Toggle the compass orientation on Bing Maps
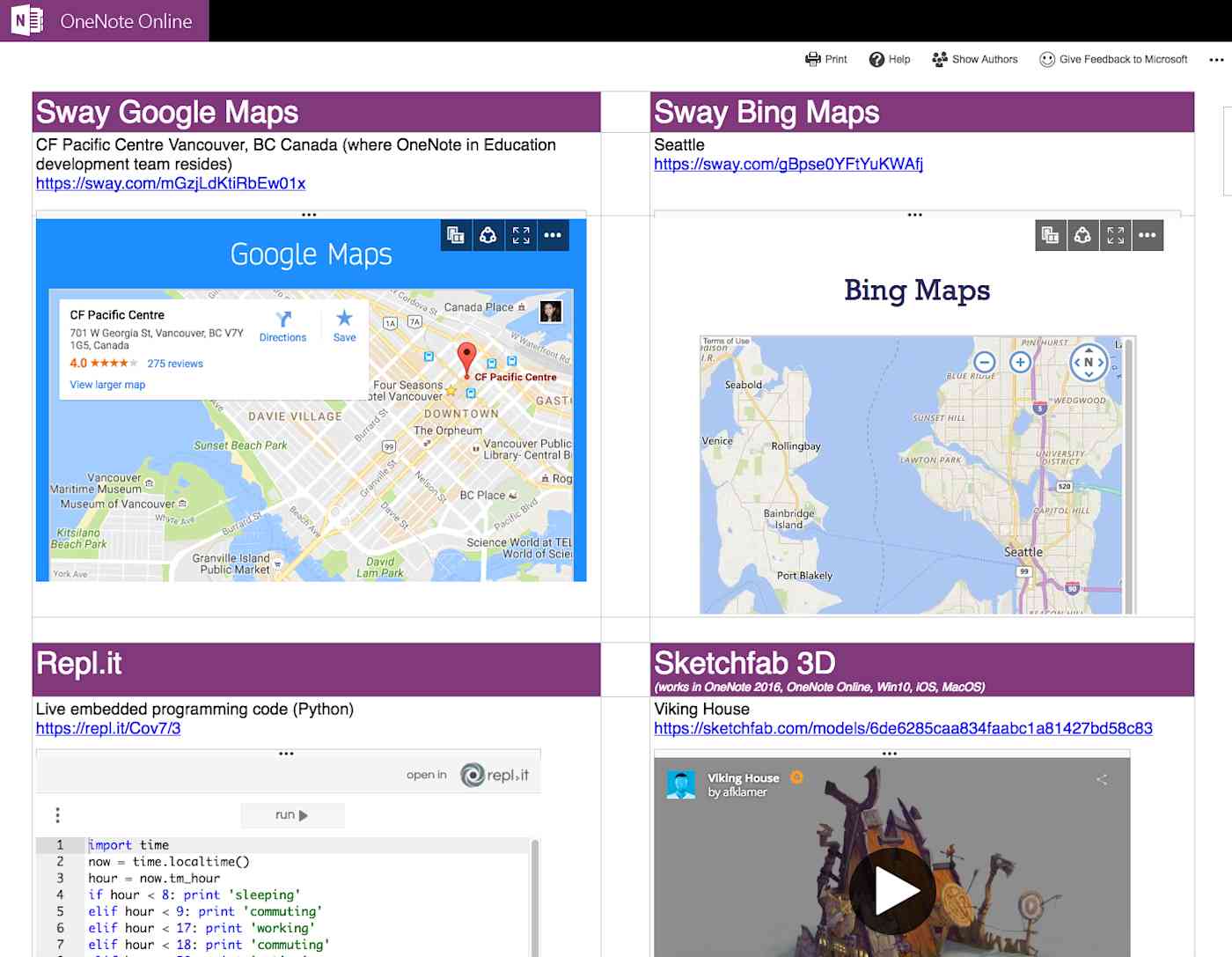The height and width of the screenshot is (957, 1232). point(1089,363)
